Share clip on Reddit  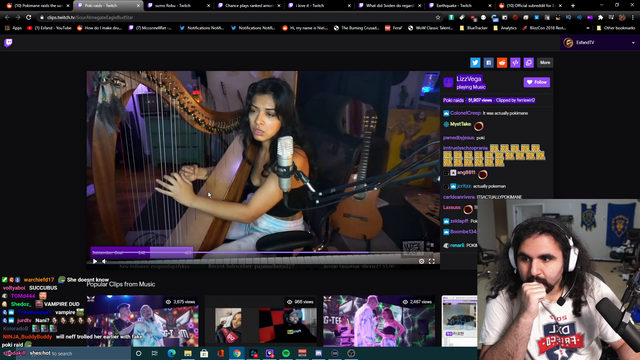502,62
